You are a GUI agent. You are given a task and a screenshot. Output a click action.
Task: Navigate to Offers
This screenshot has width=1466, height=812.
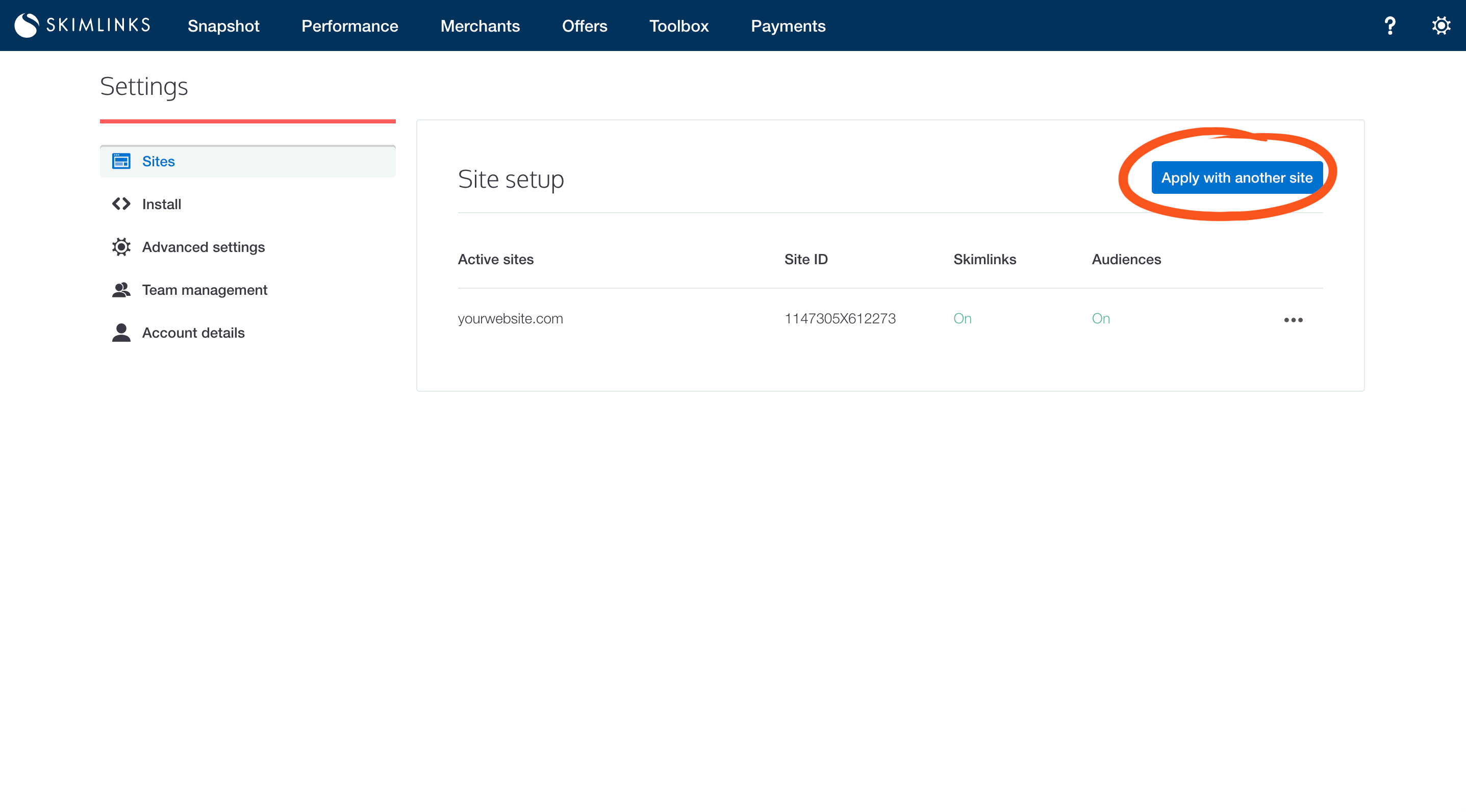(x=585, y=26)
